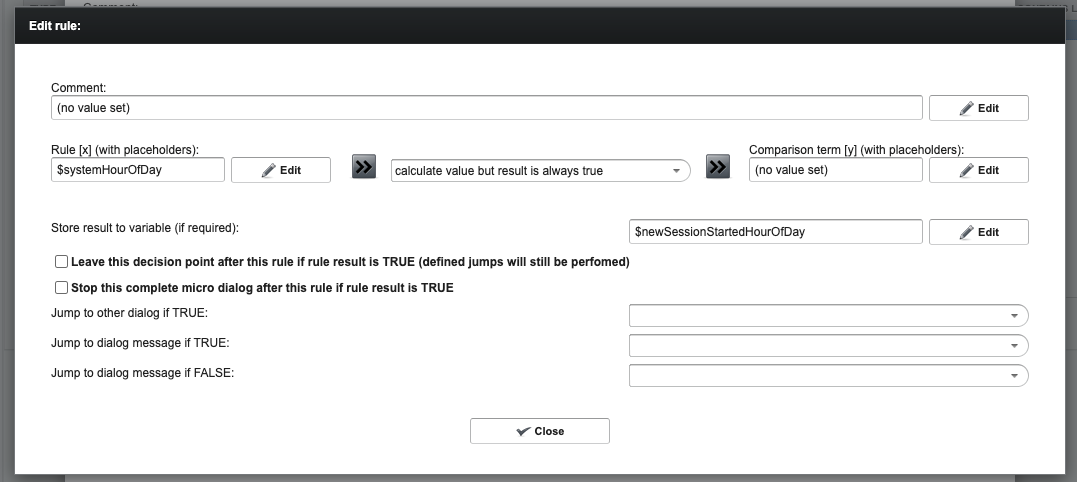Expand 'Jump to other dialog if TRUE' dropdown
This screenshot has width=1077, height=482.
(x=828, y=316)
